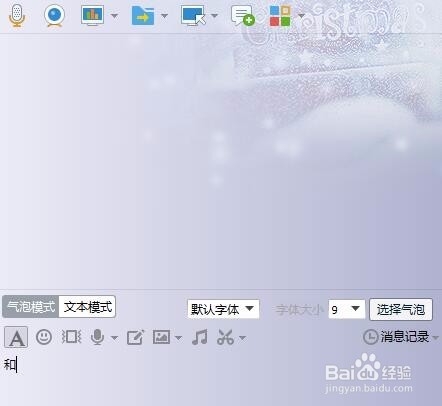
Task: Start a voice call with microphone icon
Action: pos(17,15)
